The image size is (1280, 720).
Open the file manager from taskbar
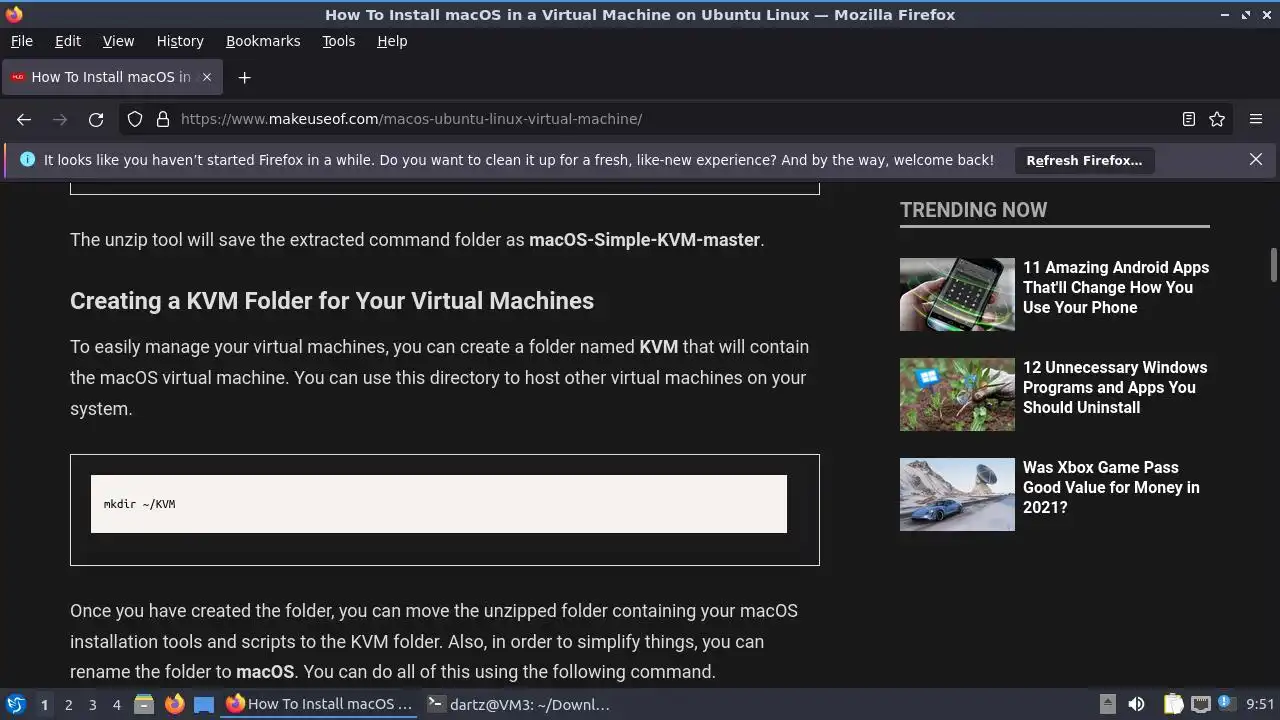[144, 704]
